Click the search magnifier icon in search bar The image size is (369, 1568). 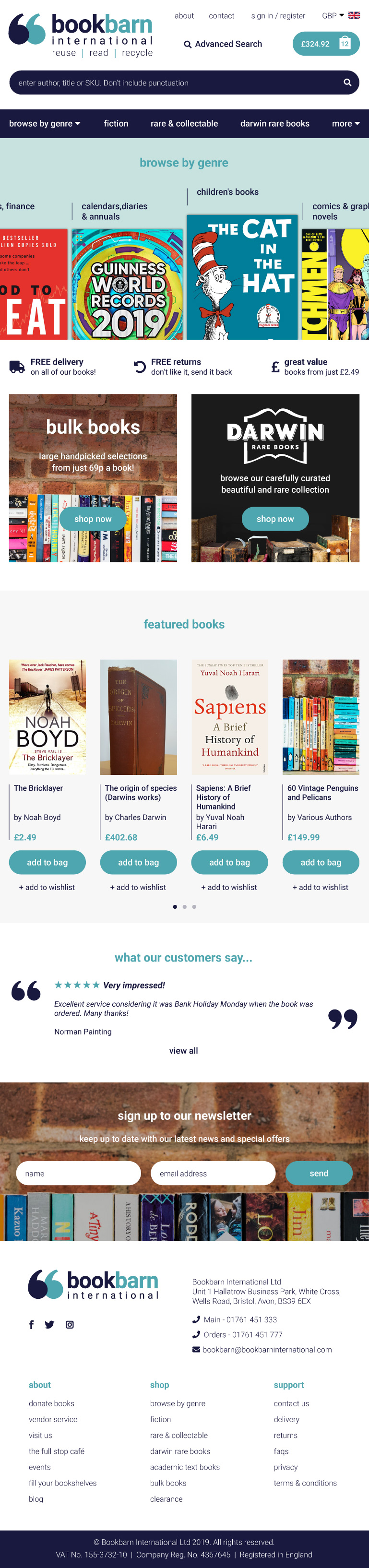point(347,83)
